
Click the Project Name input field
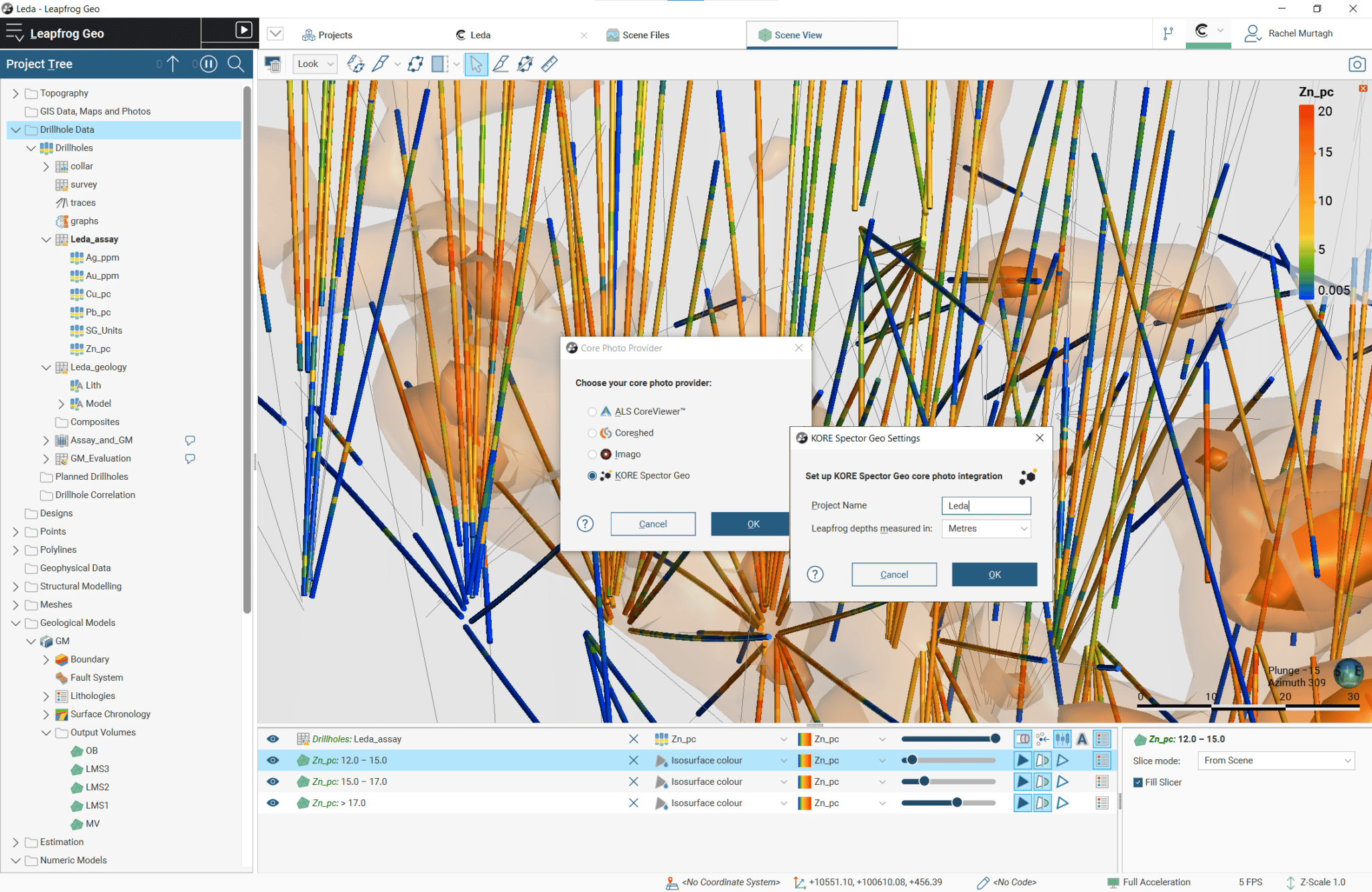click(x=986, y=506)
